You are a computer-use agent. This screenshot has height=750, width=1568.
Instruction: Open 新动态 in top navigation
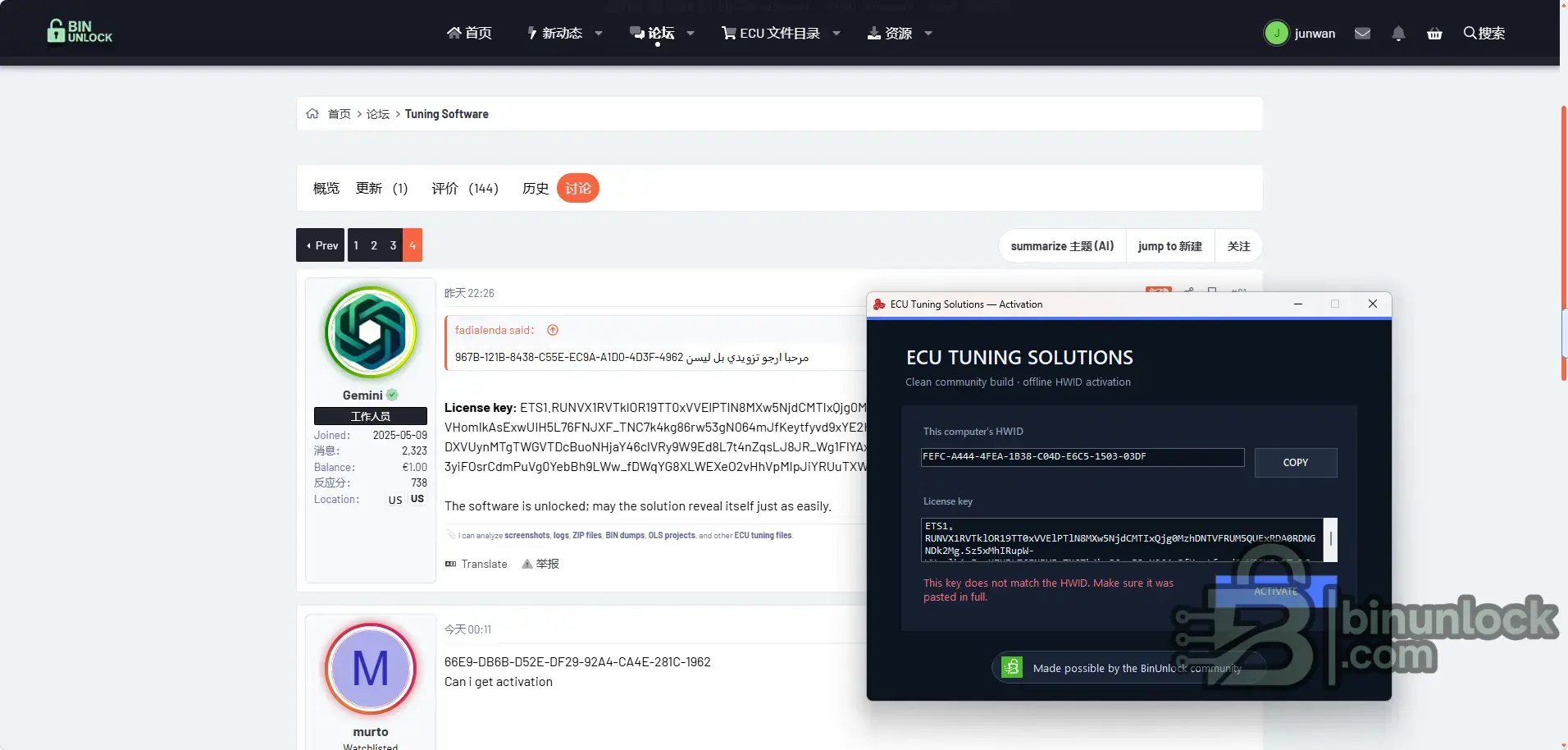pos(555,34)
